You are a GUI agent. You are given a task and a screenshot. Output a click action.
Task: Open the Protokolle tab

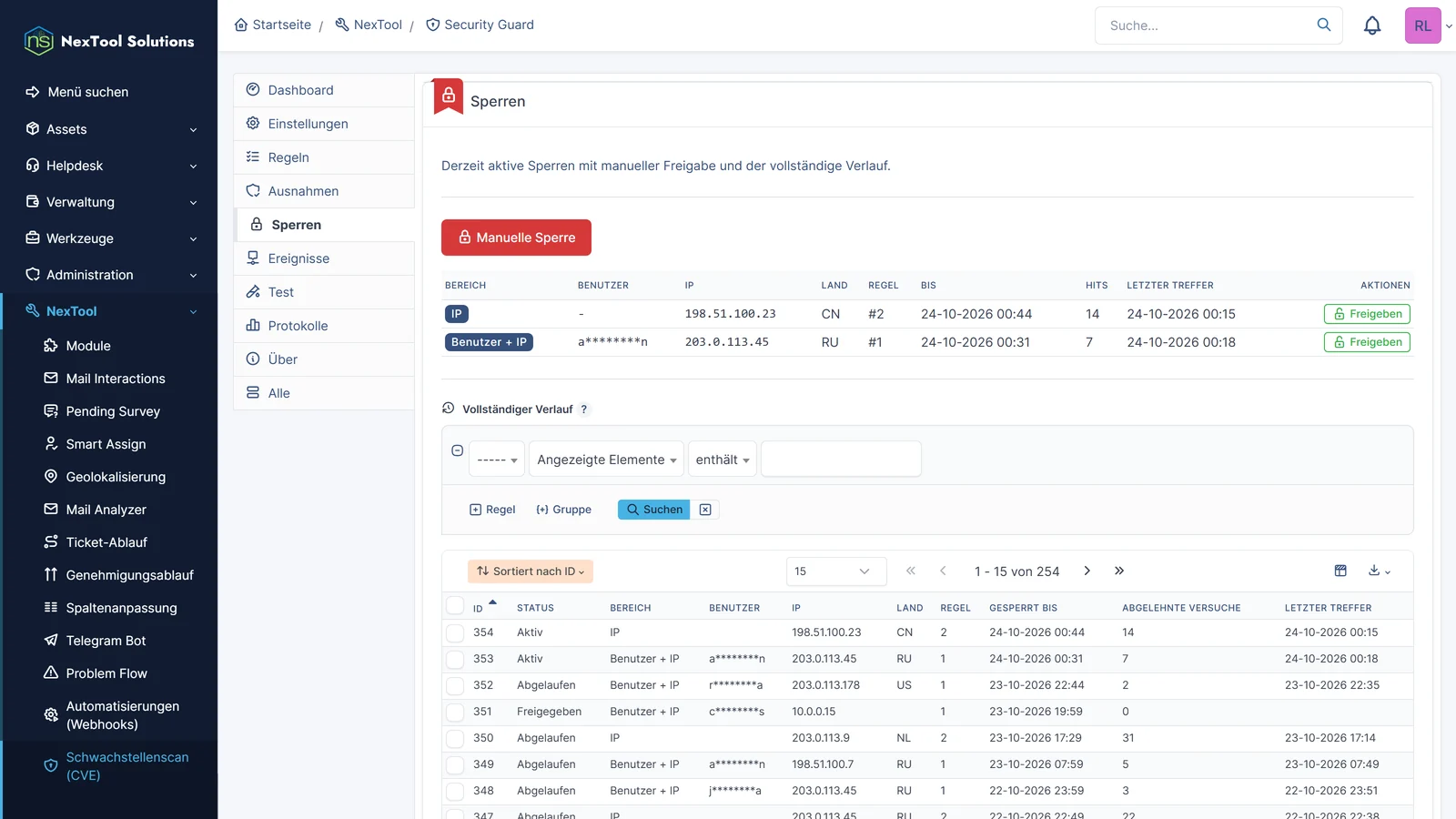[x=324, y=326]
